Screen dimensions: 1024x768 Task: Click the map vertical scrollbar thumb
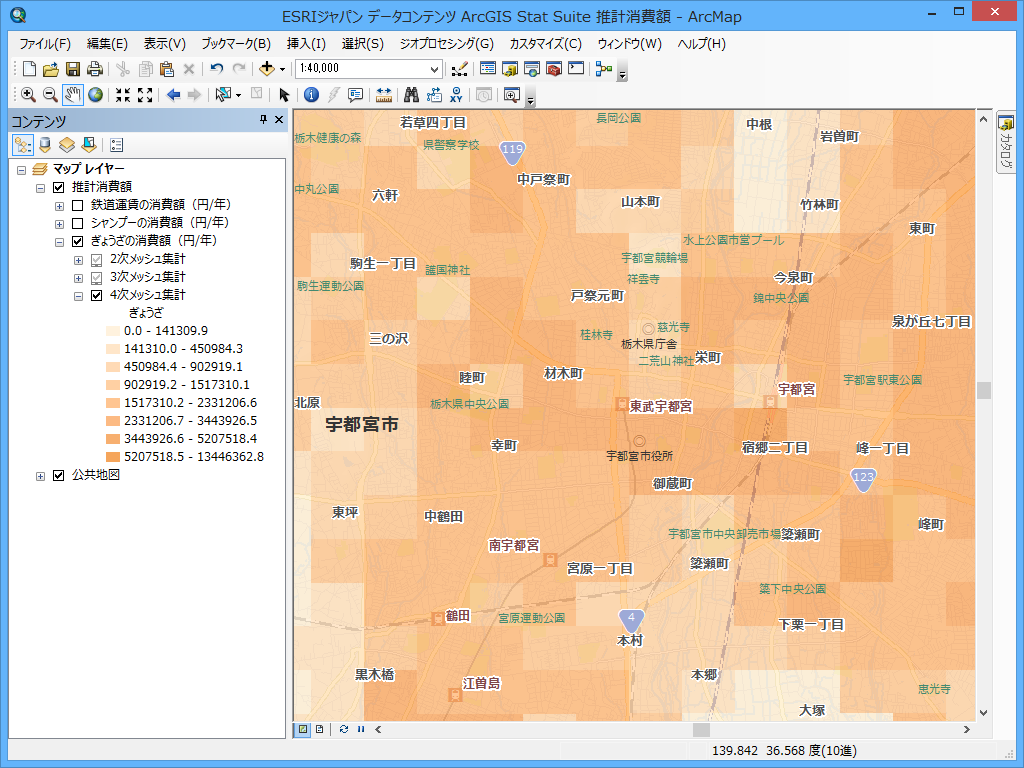[984, 391]
